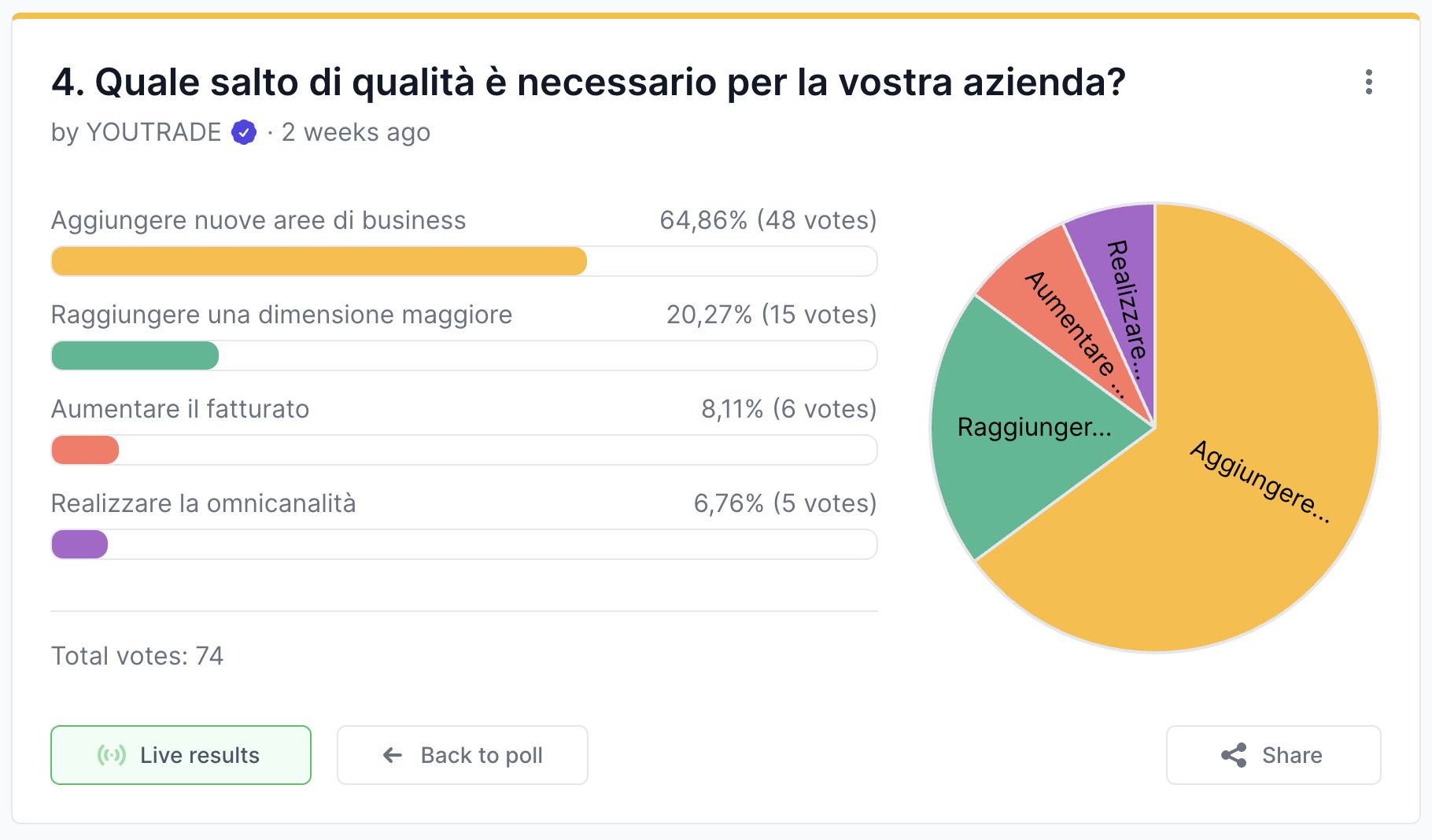Click the live broadcast signal icon
The height and width of the screenshot is (840, 1432).
tap(111, 755)
